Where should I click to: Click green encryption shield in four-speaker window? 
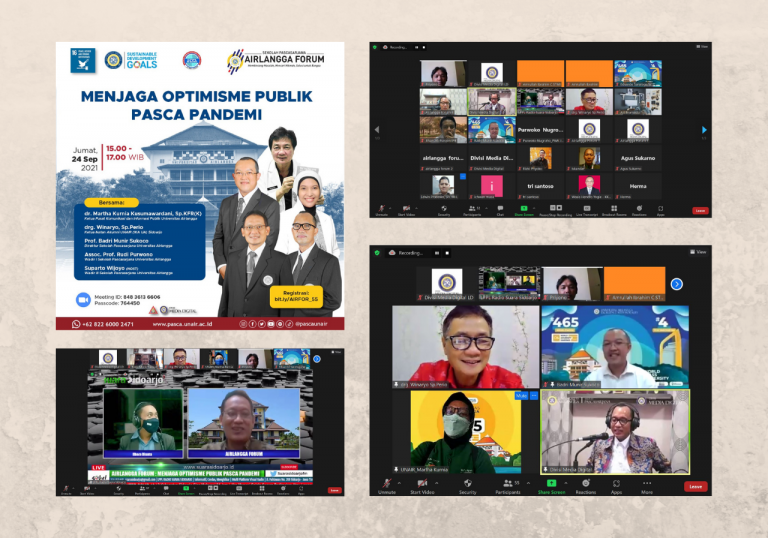click(377, 253)
